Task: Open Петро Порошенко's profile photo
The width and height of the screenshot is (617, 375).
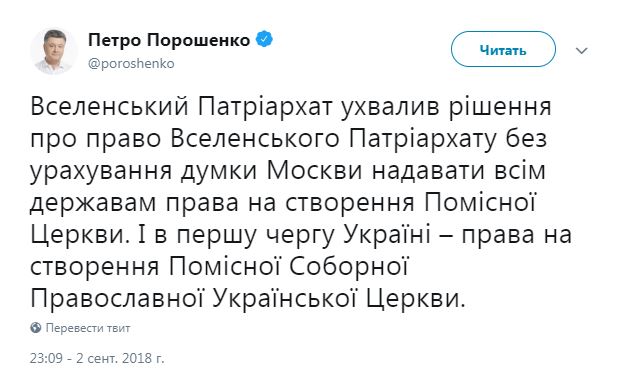Action: 54,51
